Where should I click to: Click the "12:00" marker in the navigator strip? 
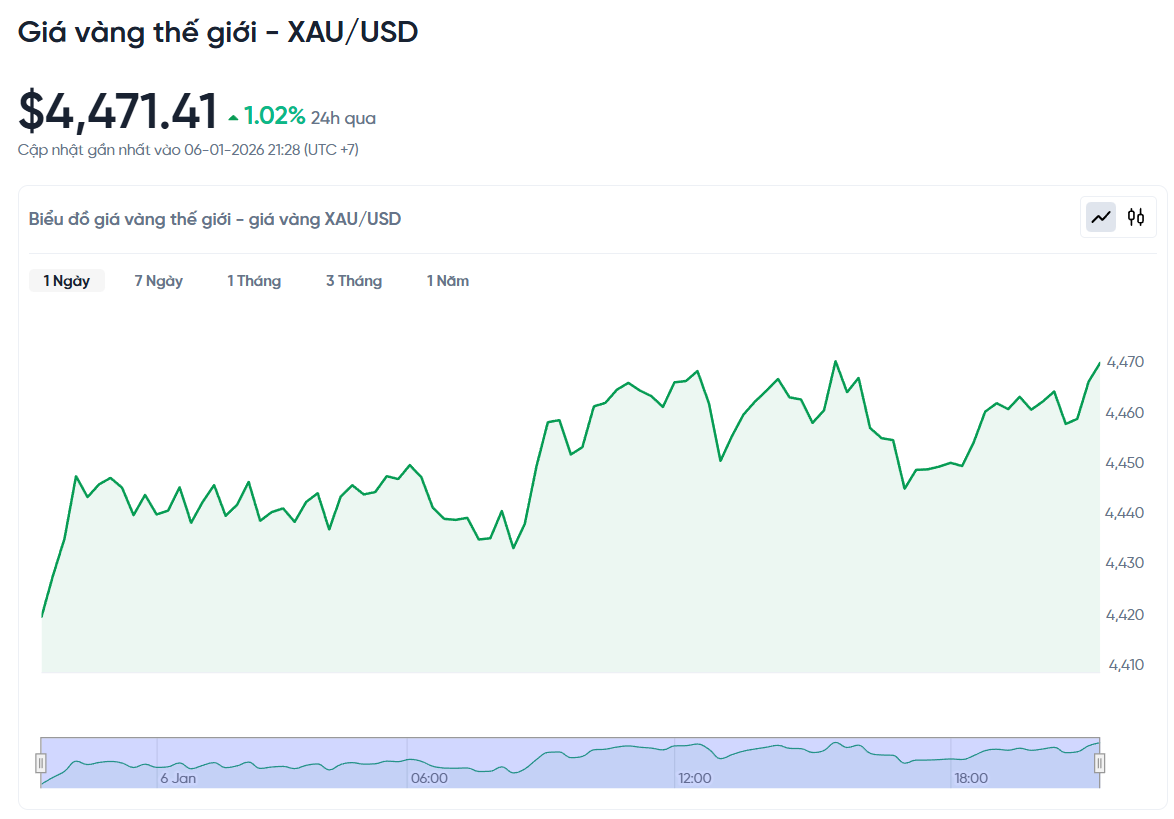(x=695, y=777)
